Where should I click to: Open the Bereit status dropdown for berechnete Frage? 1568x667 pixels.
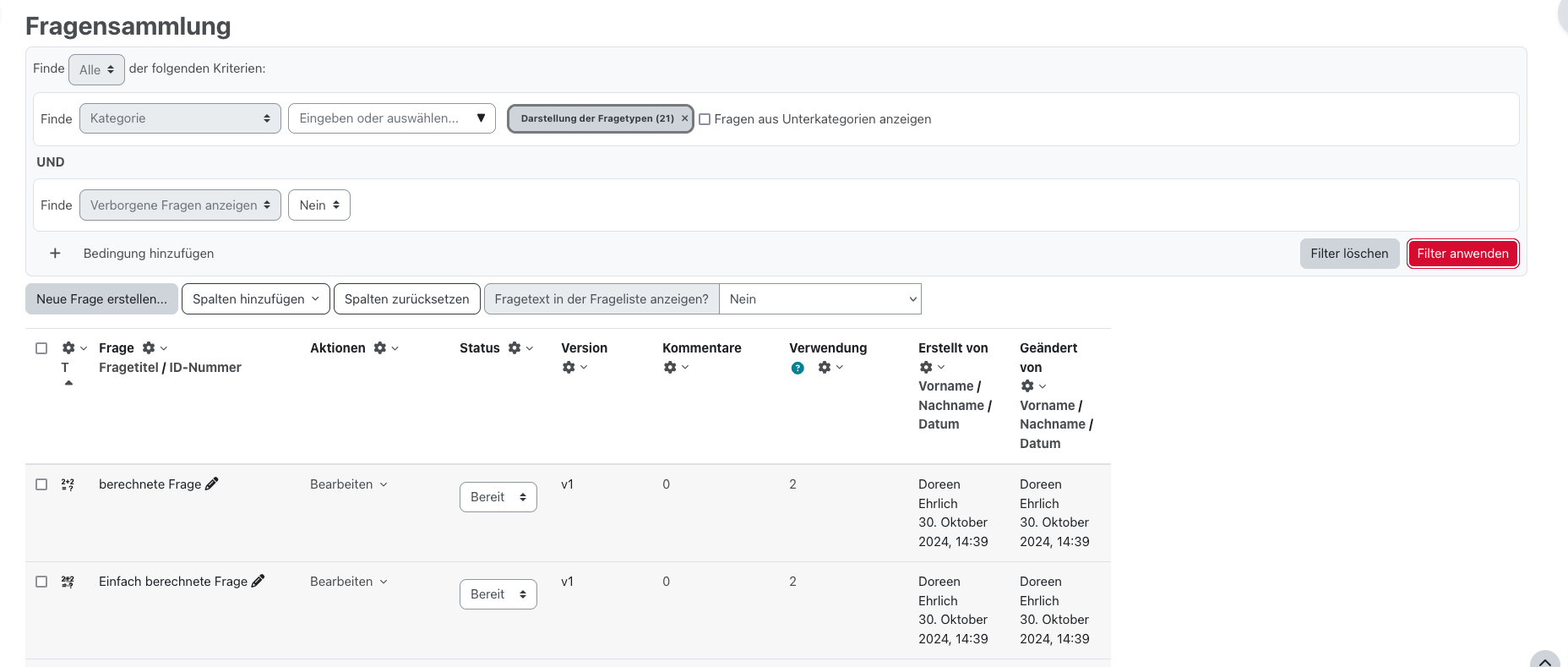pyautogui.click(x=498, y=497)
